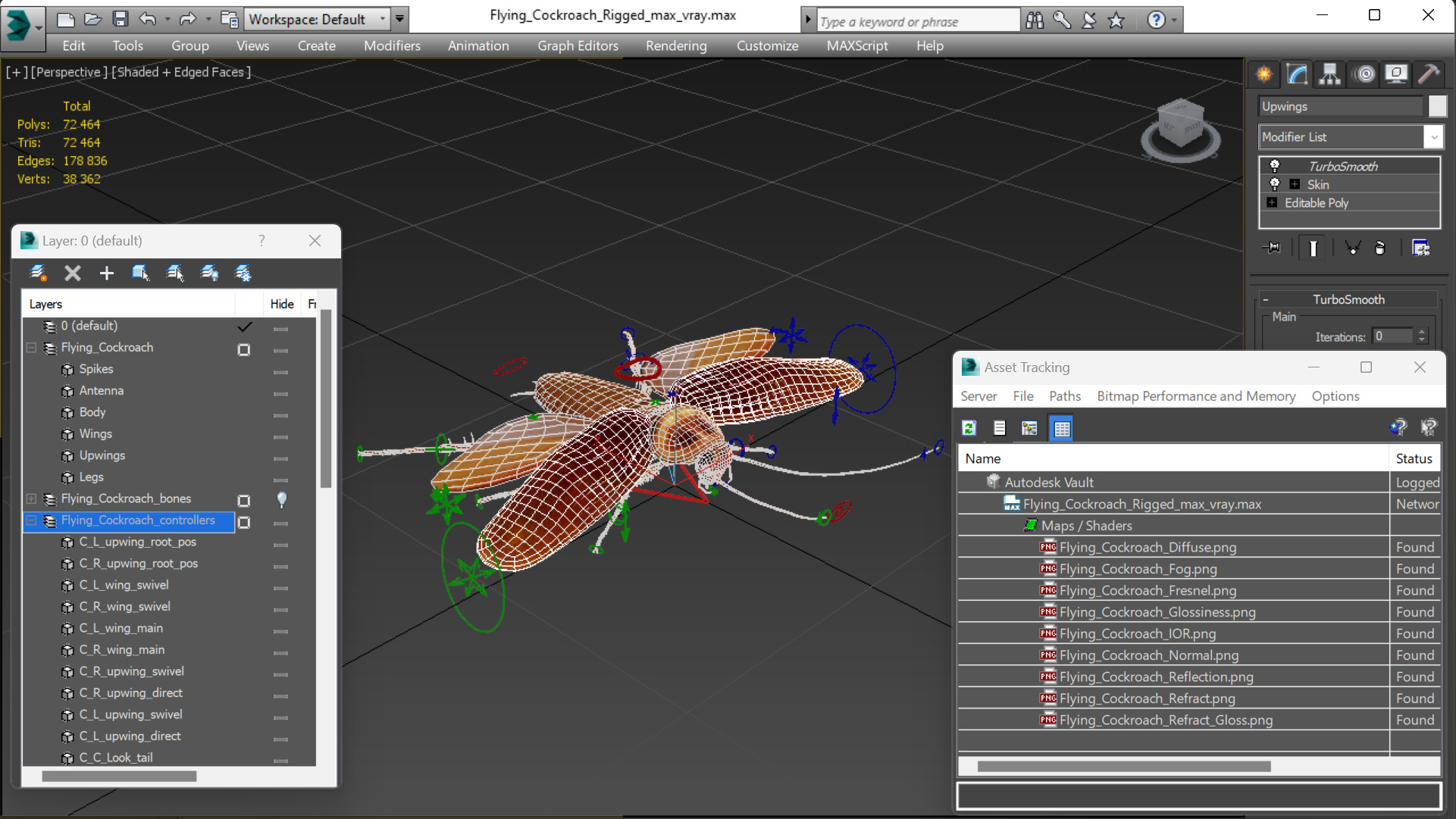
Task: Open the quick access toolbar customize arrow
Action: point(399,19)
